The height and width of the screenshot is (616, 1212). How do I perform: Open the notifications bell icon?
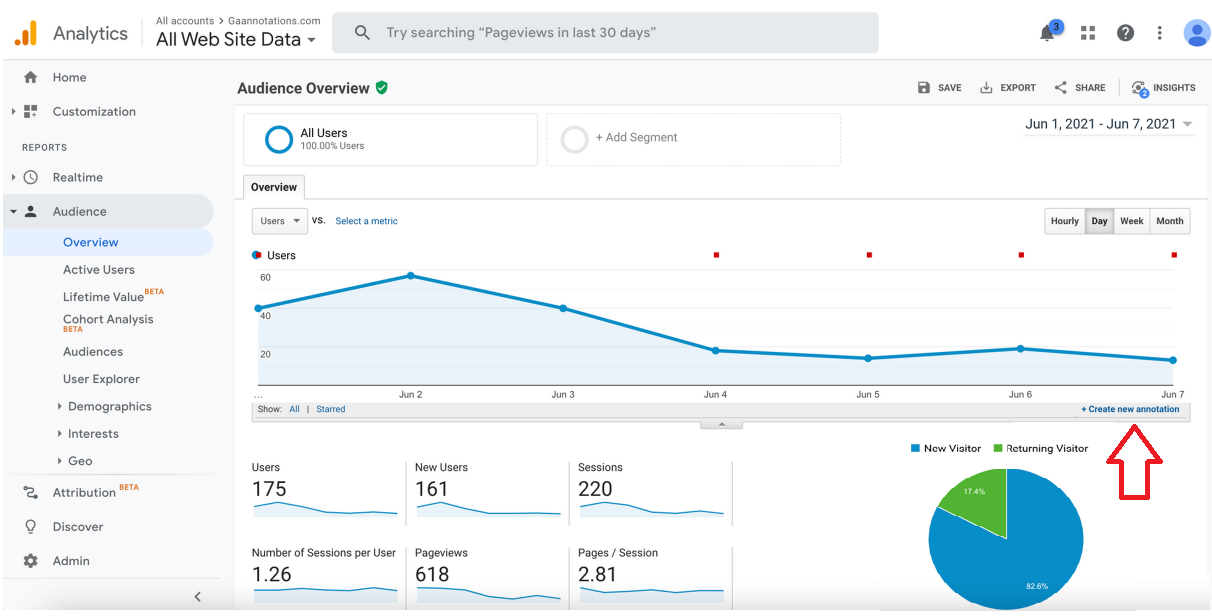1048,32
